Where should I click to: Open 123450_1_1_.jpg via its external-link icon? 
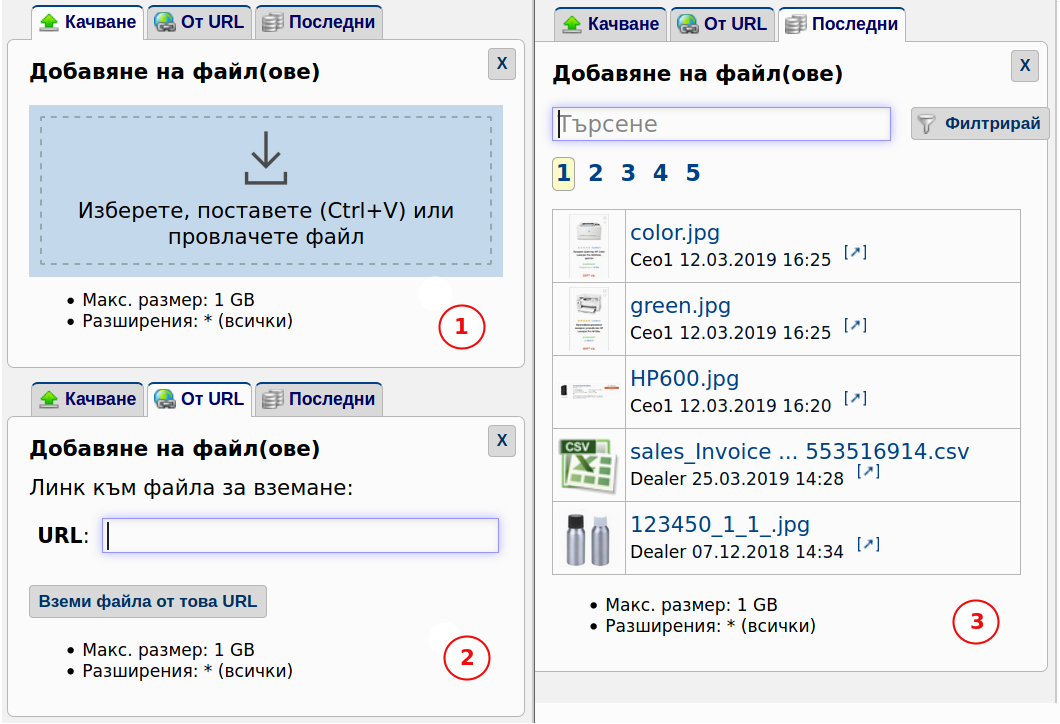868,544
